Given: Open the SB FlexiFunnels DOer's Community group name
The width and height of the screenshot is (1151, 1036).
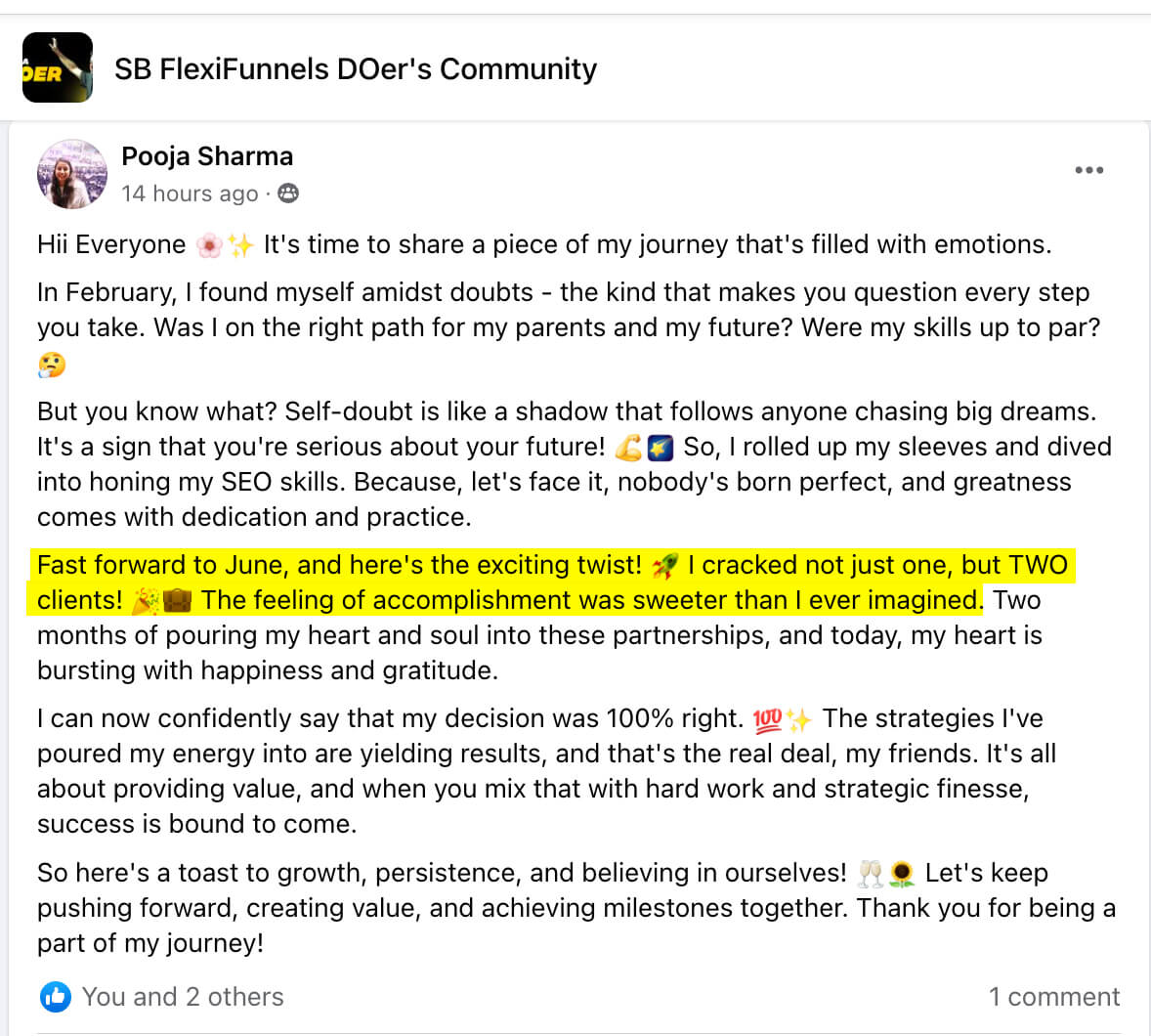Looking at the screenshot, I should [356, 68].
